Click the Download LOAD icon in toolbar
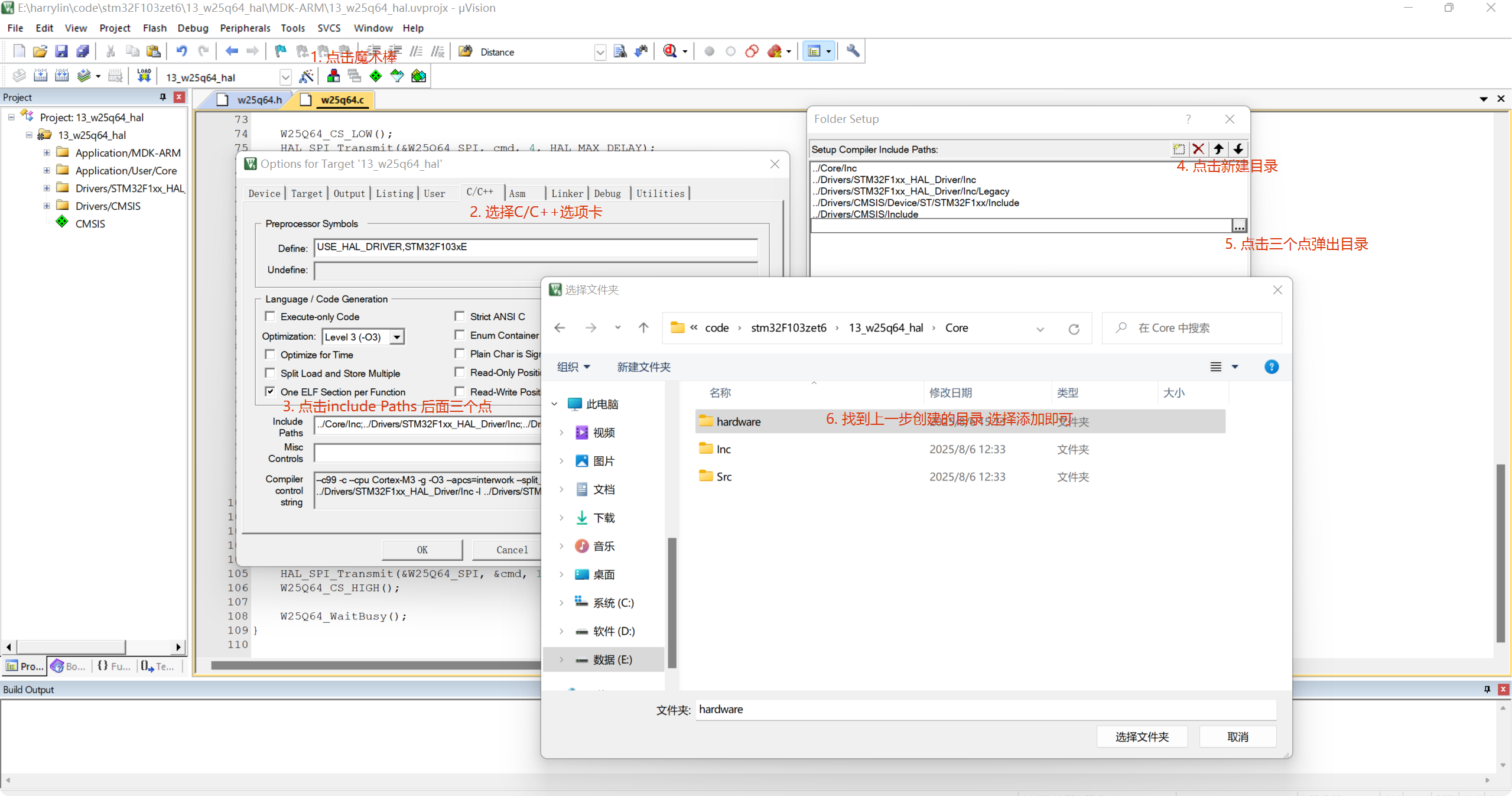 144,76
